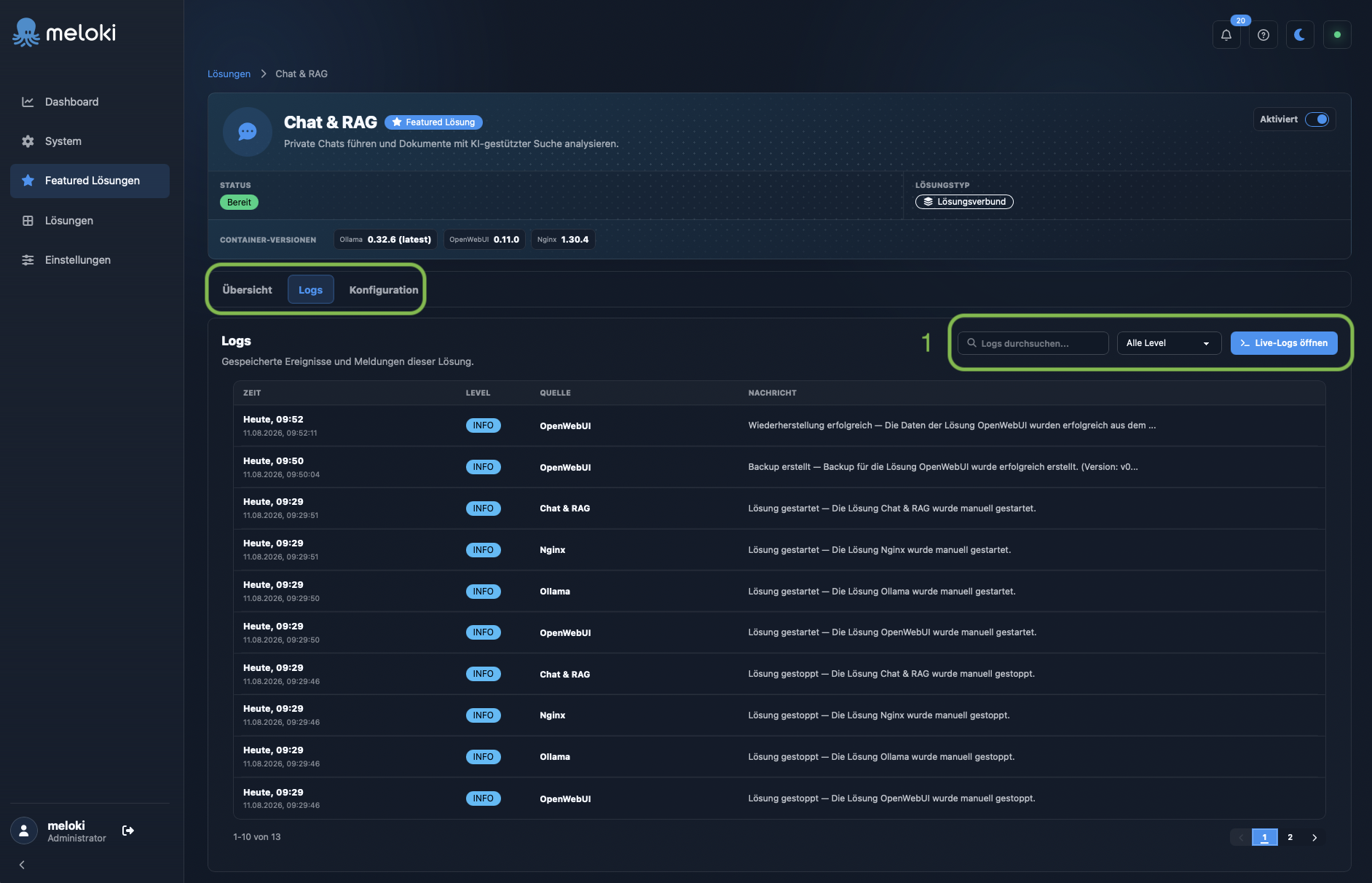Click the INFO badge in the 09:50 row
The height and width of the screenshot is (883, 1372).
484,467
